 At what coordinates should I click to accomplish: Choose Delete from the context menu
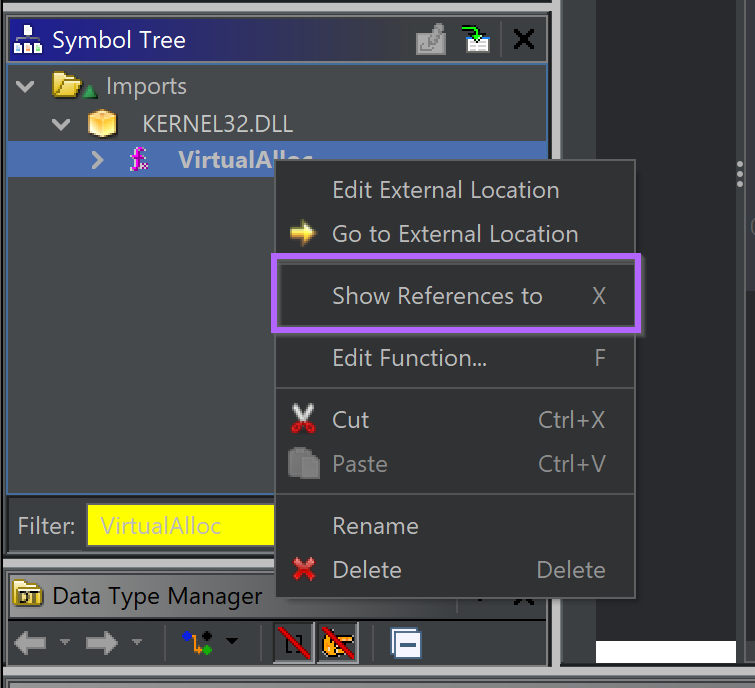coord(455,570)
